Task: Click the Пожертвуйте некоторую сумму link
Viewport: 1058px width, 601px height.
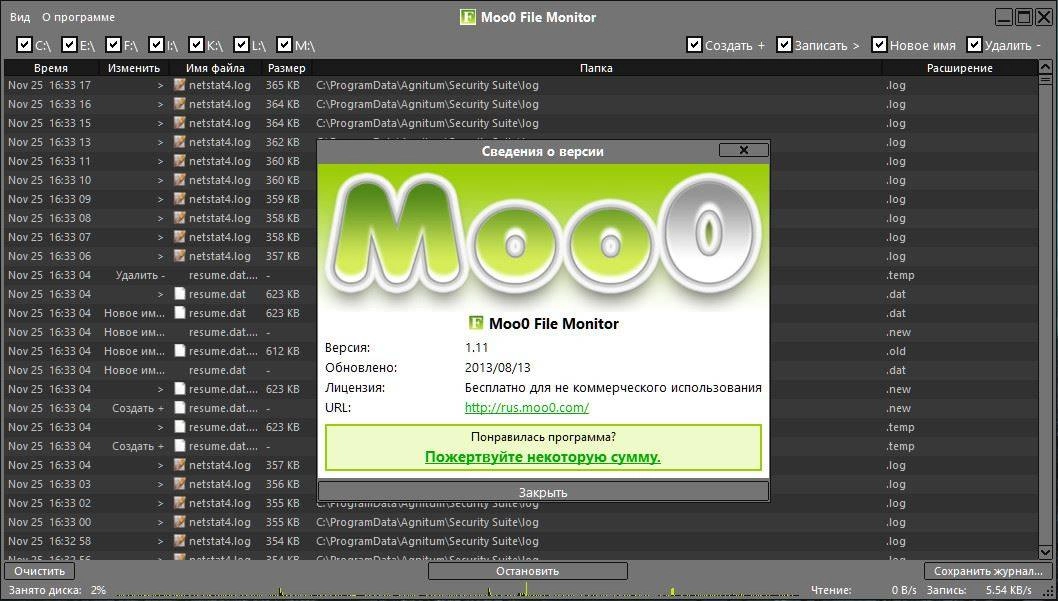Action: 542,457
